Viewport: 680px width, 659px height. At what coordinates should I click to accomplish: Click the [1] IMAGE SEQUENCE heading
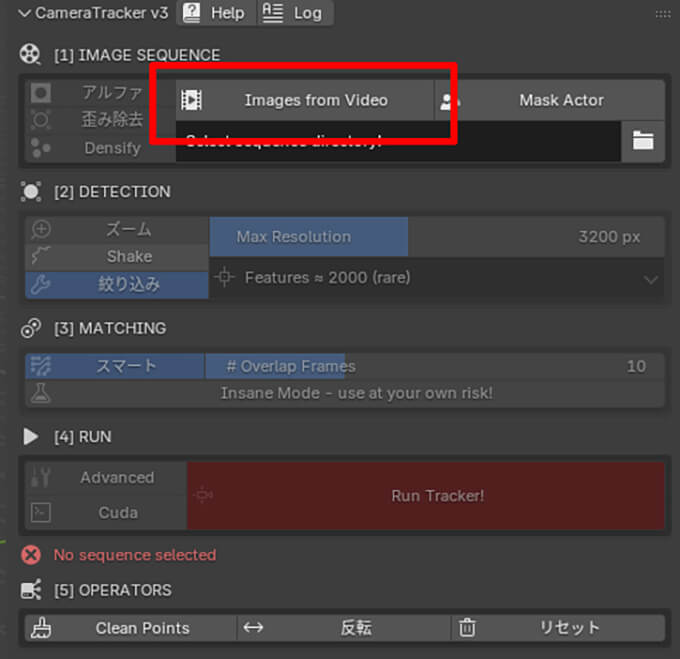(x=137, y=55)
